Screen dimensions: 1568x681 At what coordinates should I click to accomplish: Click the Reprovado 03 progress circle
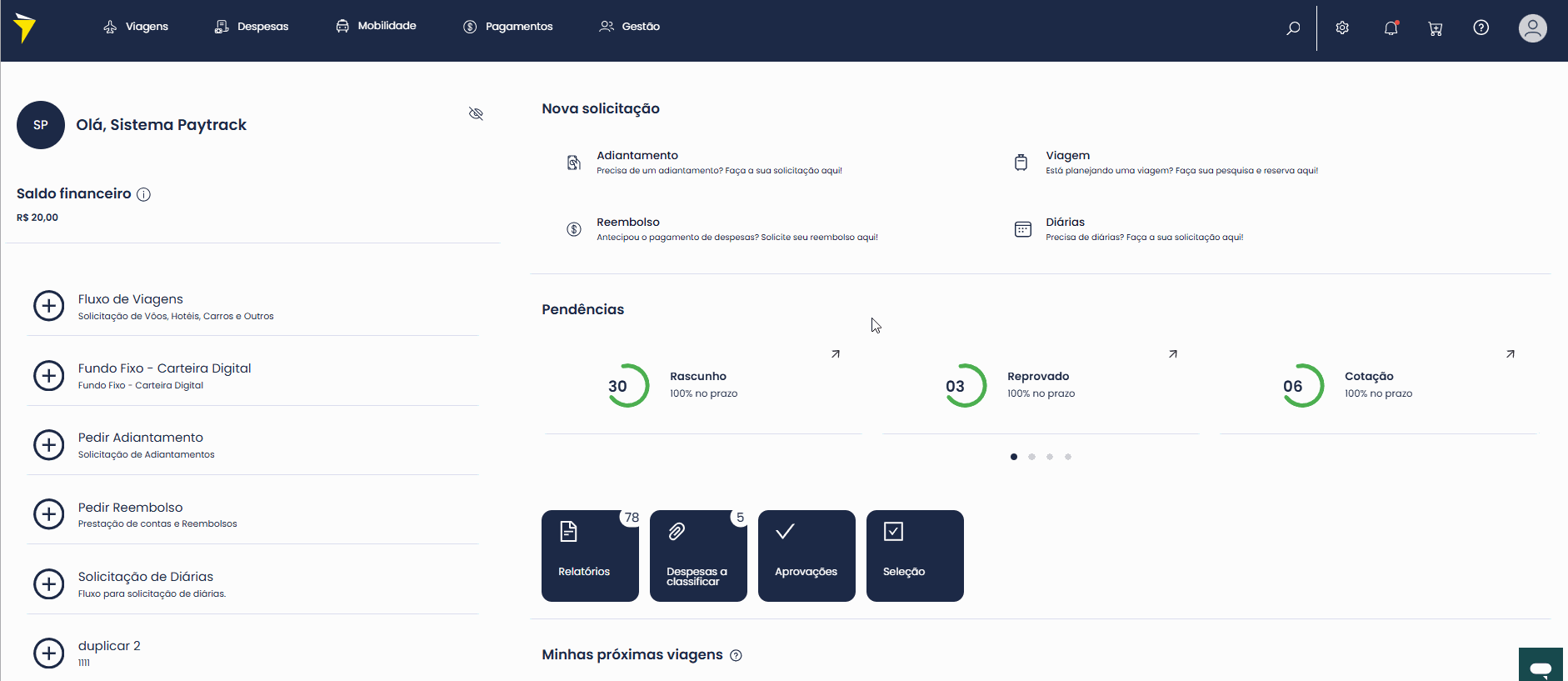point(965,385)
